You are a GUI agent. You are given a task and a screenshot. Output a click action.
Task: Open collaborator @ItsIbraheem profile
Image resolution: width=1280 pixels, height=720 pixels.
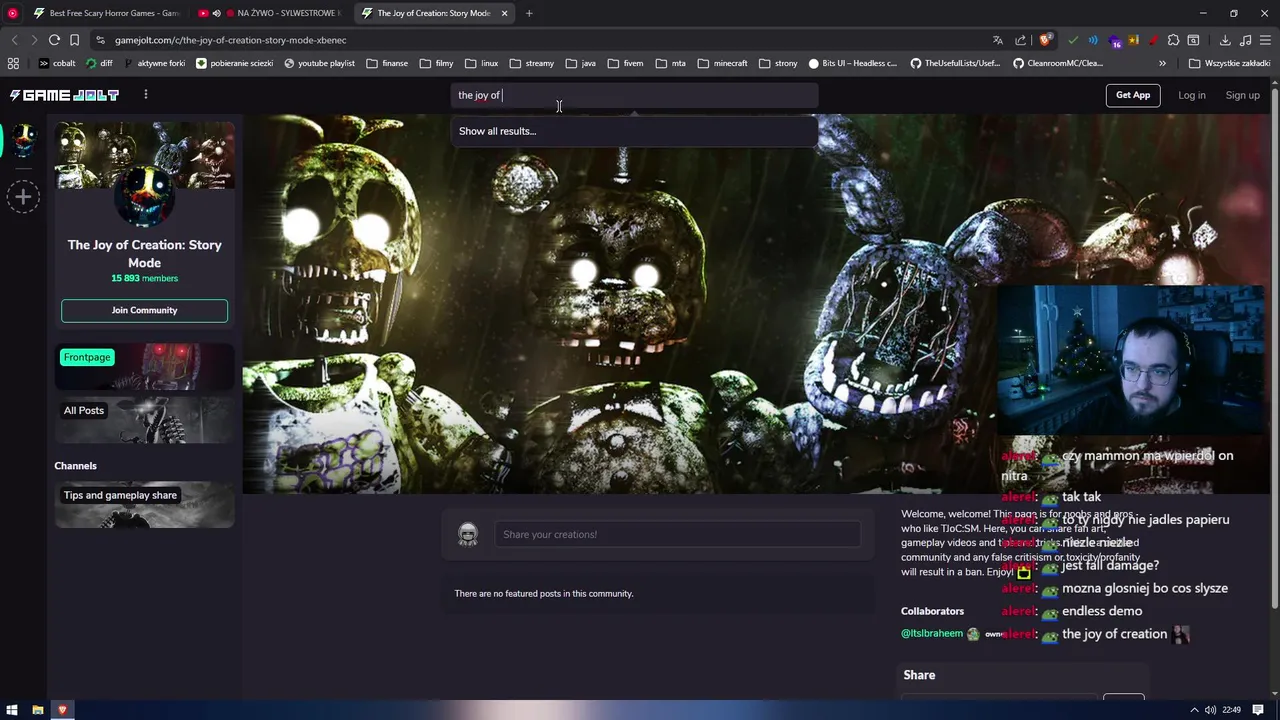pyautogui.click(x=932, y=634)
